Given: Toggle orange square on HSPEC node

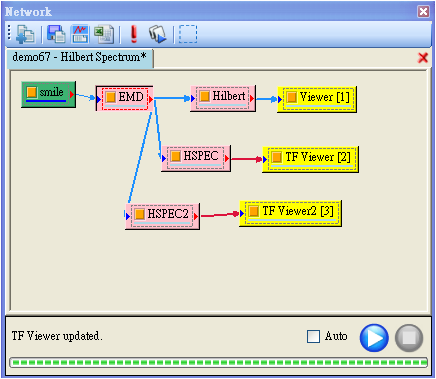Looking at the screenshot, I should pos(175,156).
